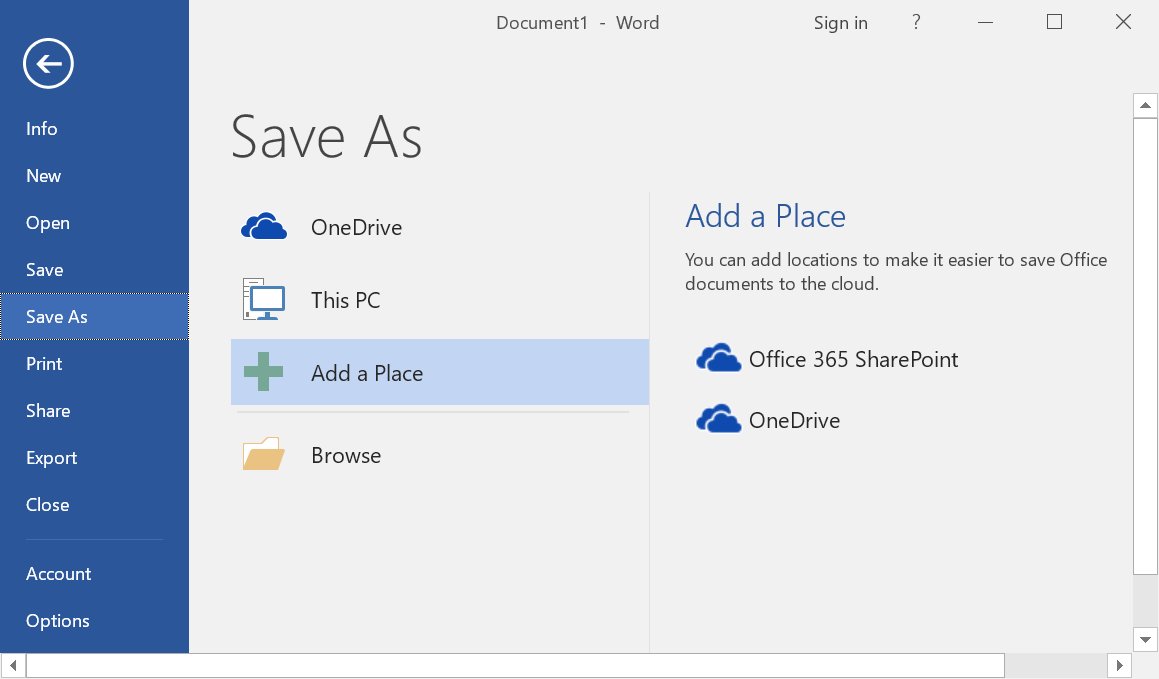The height and width of the screenshot is (679, 1159).
Task: Choose Close in the backstage menu
Action: point(95,505)
